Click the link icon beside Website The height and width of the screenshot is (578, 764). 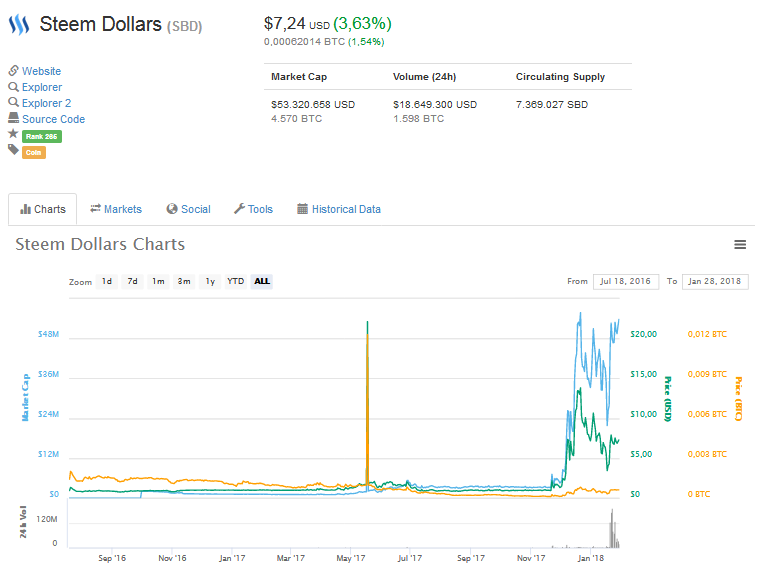[x=14, y=71]
